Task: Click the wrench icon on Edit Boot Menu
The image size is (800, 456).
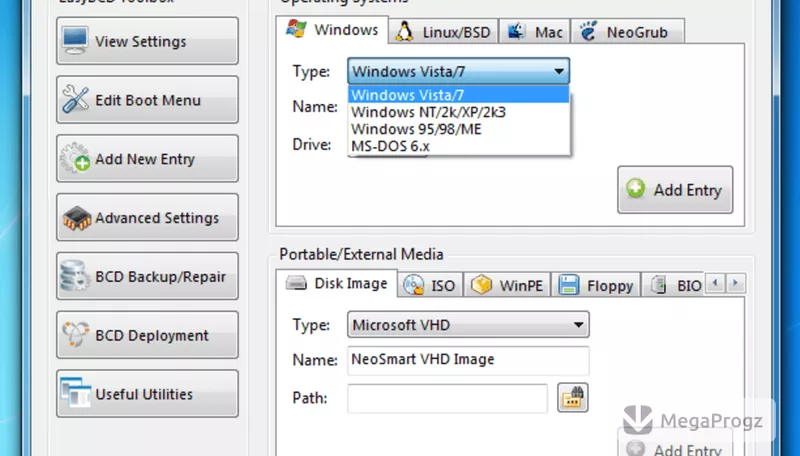Action: (76, 99)
